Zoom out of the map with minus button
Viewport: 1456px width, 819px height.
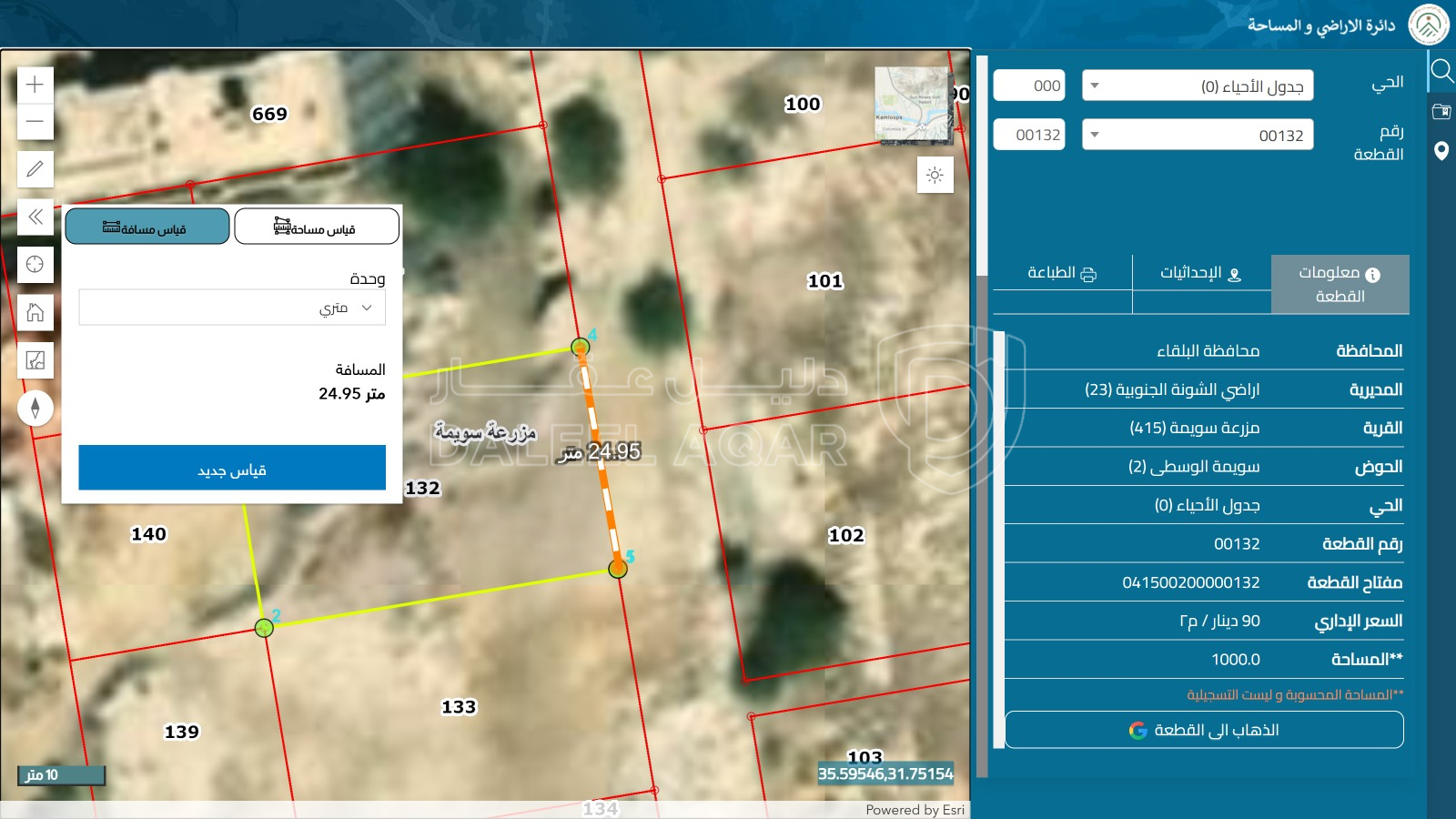click(x=35, y=121)
